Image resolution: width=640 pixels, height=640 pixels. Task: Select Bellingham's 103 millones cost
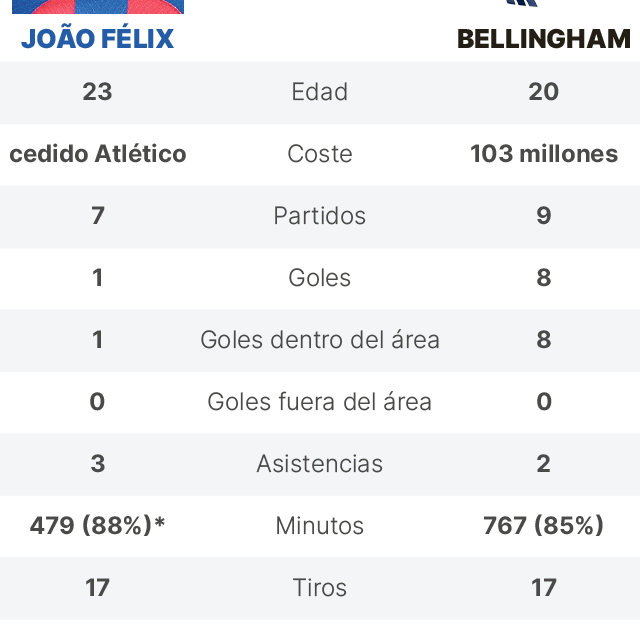[x=544, y=154]
